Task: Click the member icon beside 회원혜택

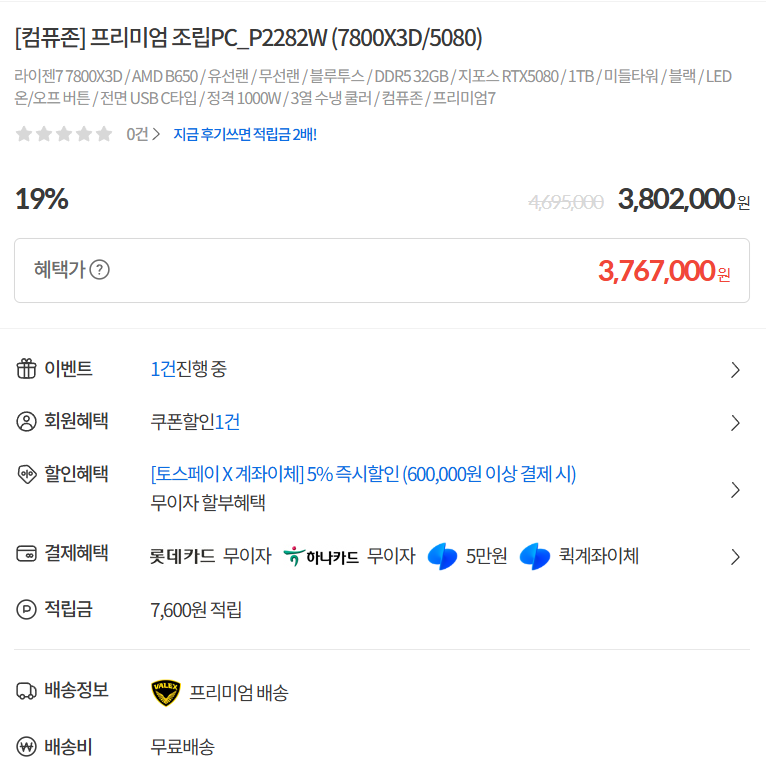Action: click(26, 422)
